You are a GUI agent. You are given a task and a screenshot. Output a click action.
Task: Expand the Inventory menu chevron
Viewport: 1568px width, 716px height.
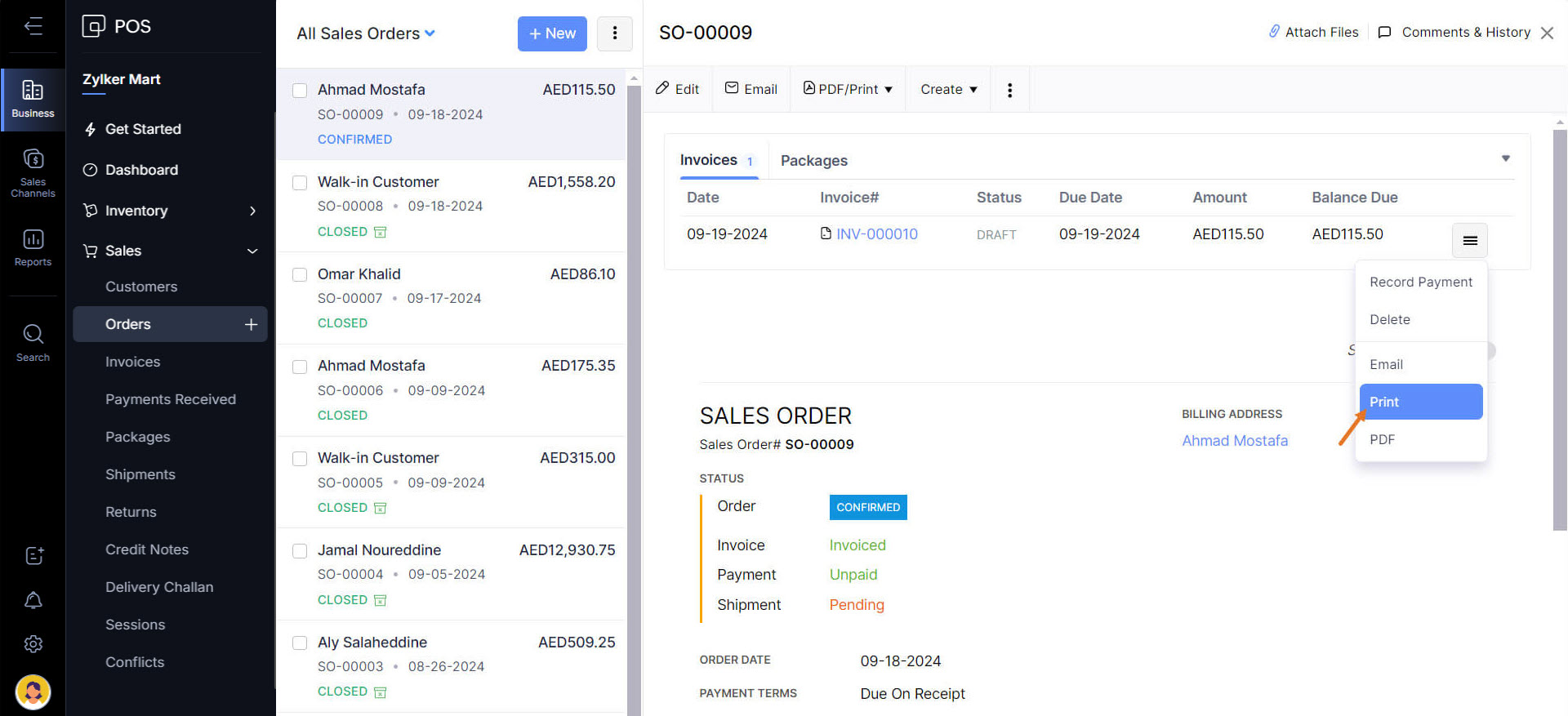click(x=252, y=211)
